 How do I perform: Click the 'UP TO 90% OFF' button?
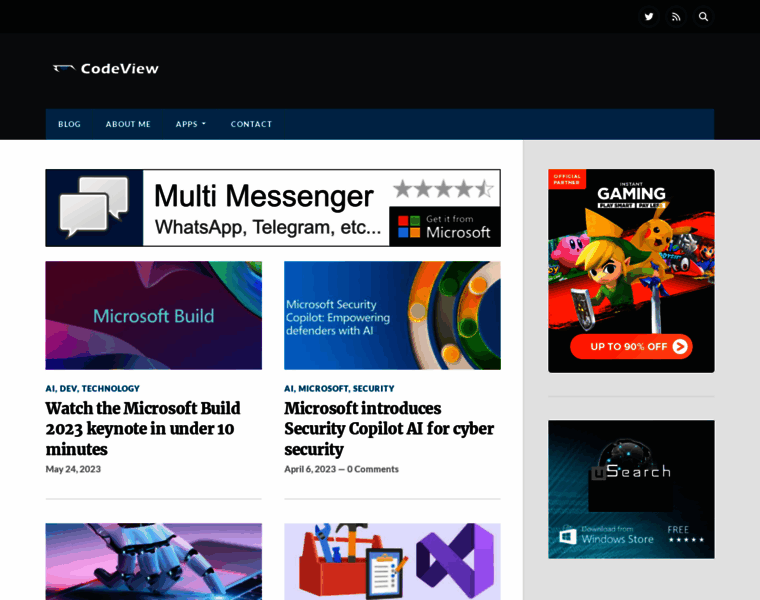[631, 347]
